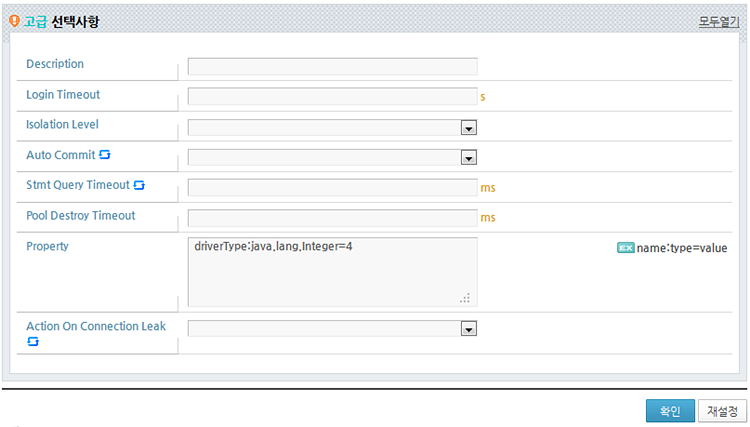Click the 확인 confirm button
Viewport: 750px width, 427px height.
[670, 411]
